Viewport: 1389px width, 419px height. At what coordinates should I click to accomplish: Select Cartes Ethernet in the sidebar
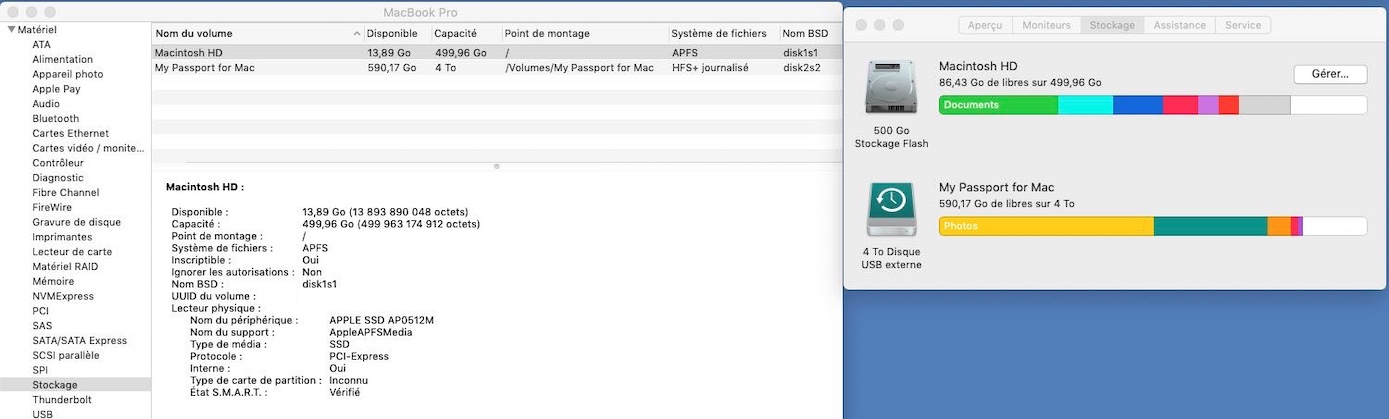[70, 134]
